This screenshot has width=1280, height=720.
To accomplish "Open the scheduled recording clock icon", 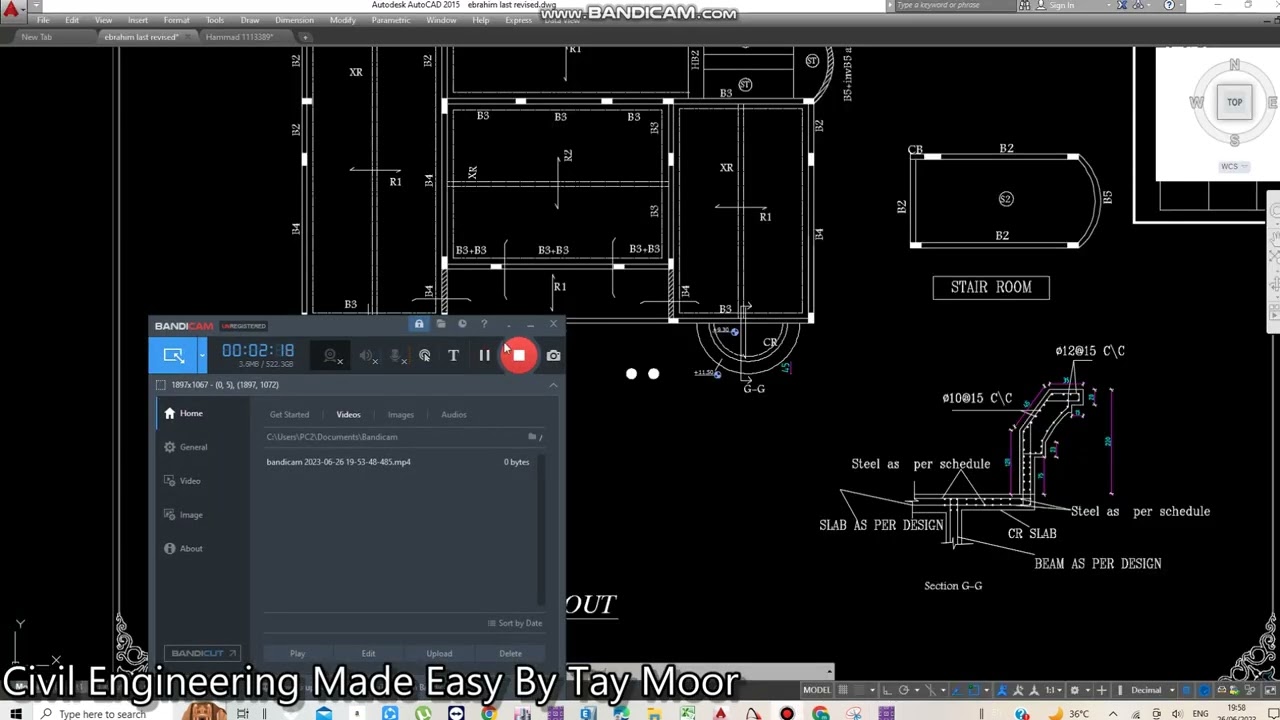I will (x=462, y=324).
